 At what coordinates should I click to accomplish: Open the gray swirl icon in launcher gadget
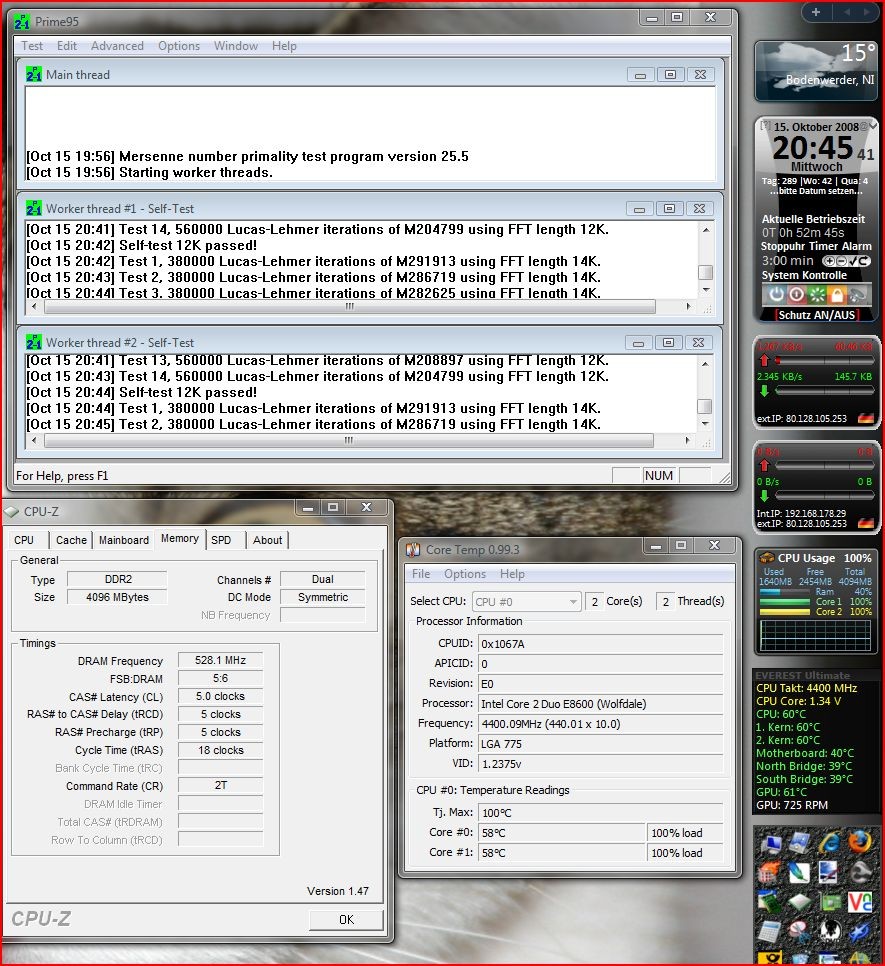click(x=861, y=872)
